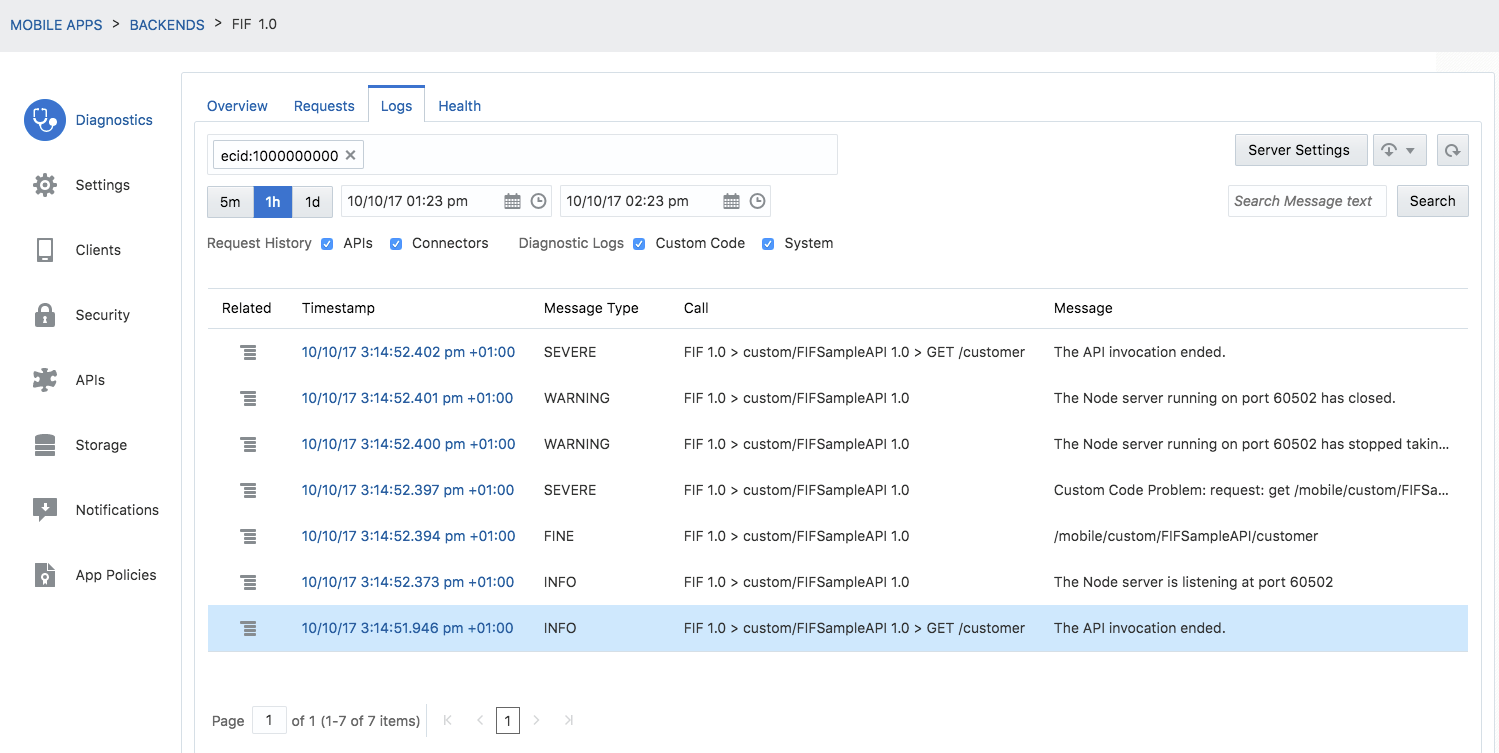Remove the ecid:1000000000 filter tag
The height and width of the screenshot is (753, 1499).
coord(350,155)
